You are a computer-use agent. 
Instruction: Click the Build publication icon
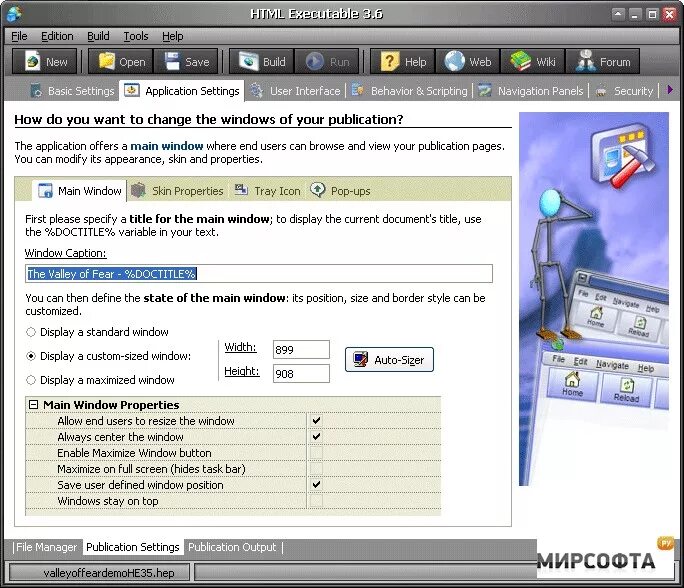pos(249,62)
